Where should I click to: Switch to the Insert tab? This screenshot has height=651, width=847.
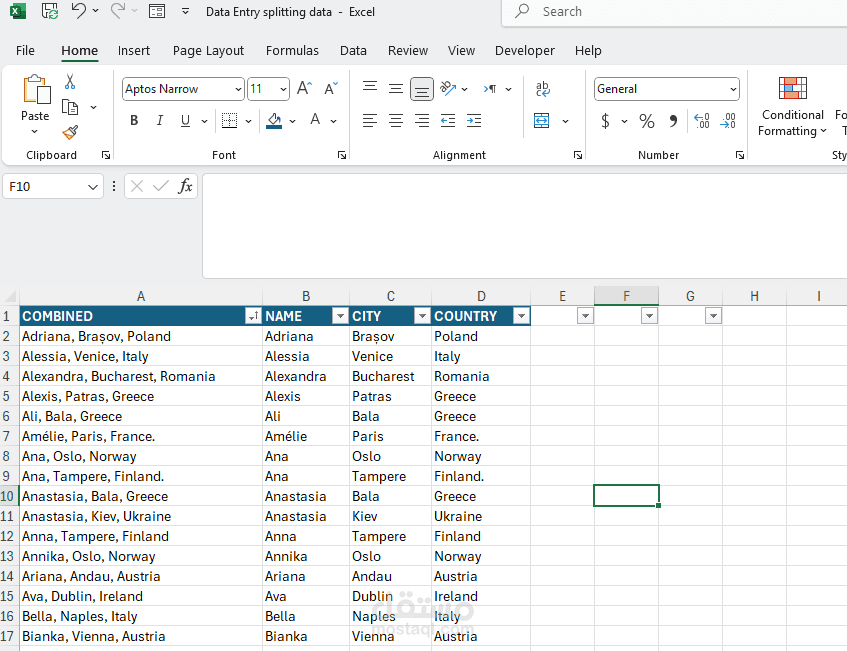(133, 51)
